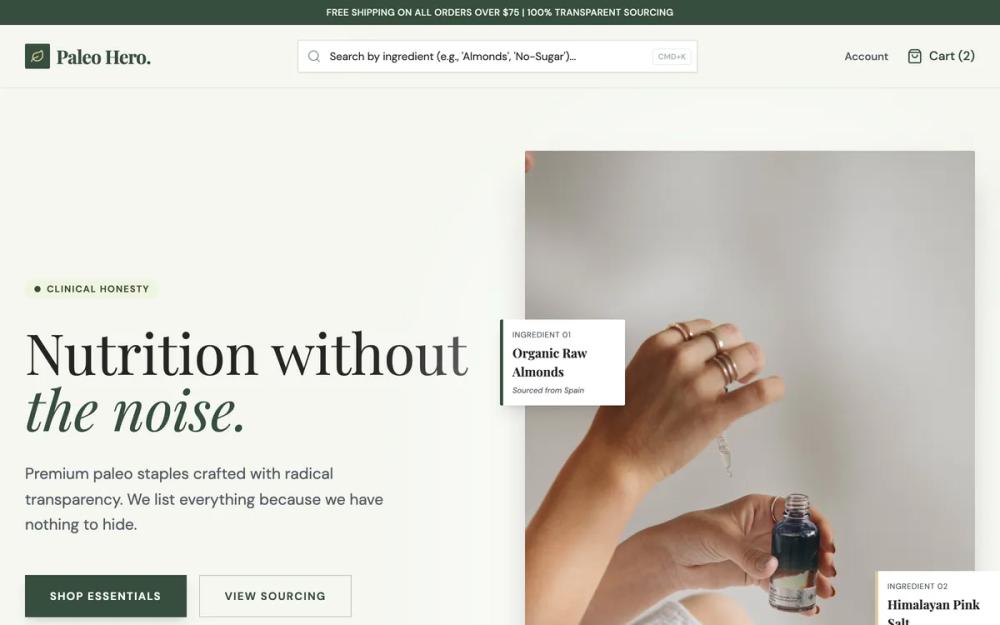The width and height of the screenshot is (1000, 625).
Task: Click the Clinical Honesty tag
Action: (91, 289)
